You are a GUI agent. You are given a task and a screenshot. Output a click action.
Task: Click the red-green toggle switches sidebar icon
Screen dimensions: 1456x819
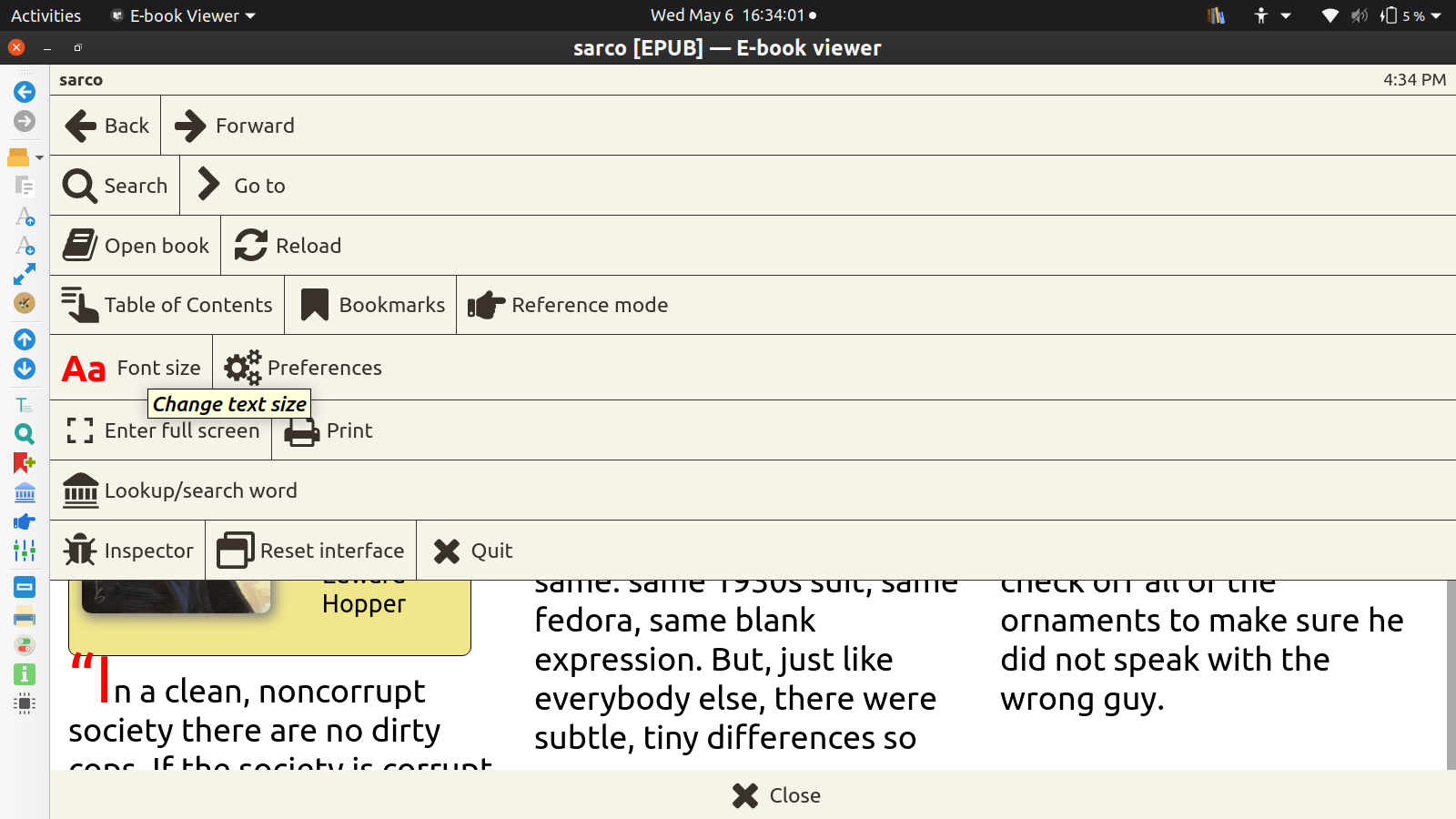(x=25, y=646)
